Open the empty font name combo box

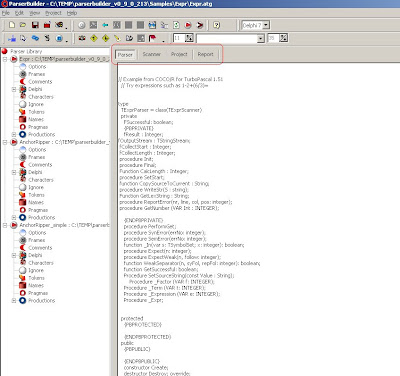click(261, 38)
